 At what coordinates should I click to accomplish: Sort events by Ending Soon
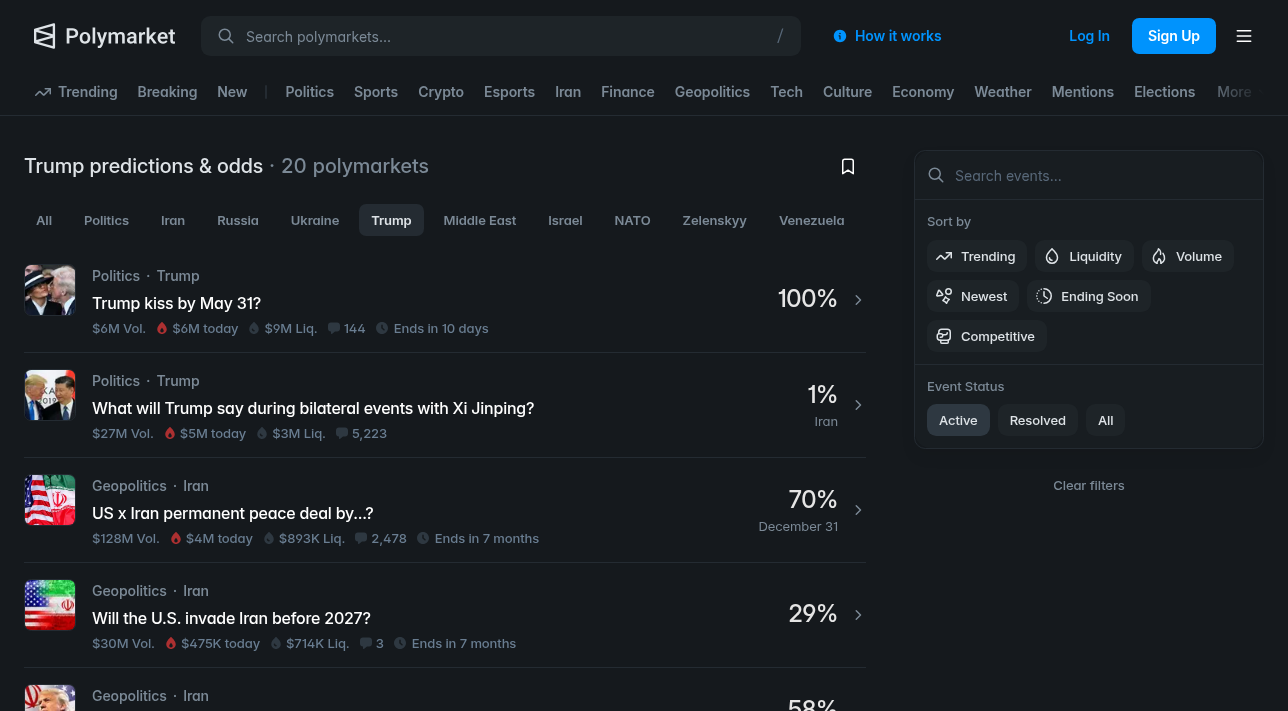pos(1089,296)
